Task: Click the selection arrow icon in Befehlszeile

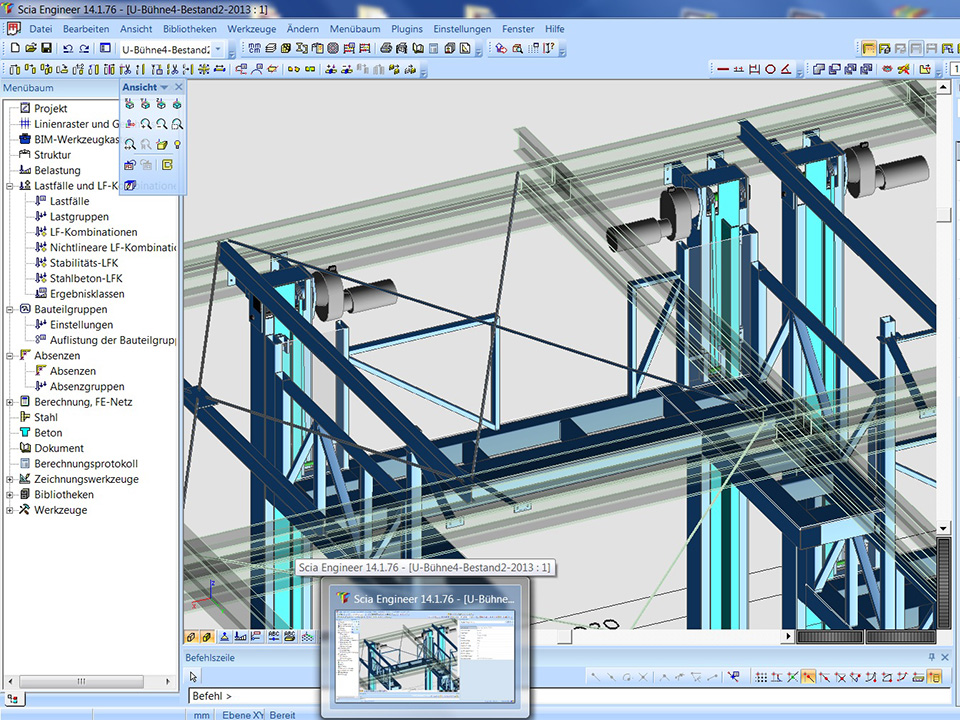Action: pyautogui.click(x=194, y=677)
